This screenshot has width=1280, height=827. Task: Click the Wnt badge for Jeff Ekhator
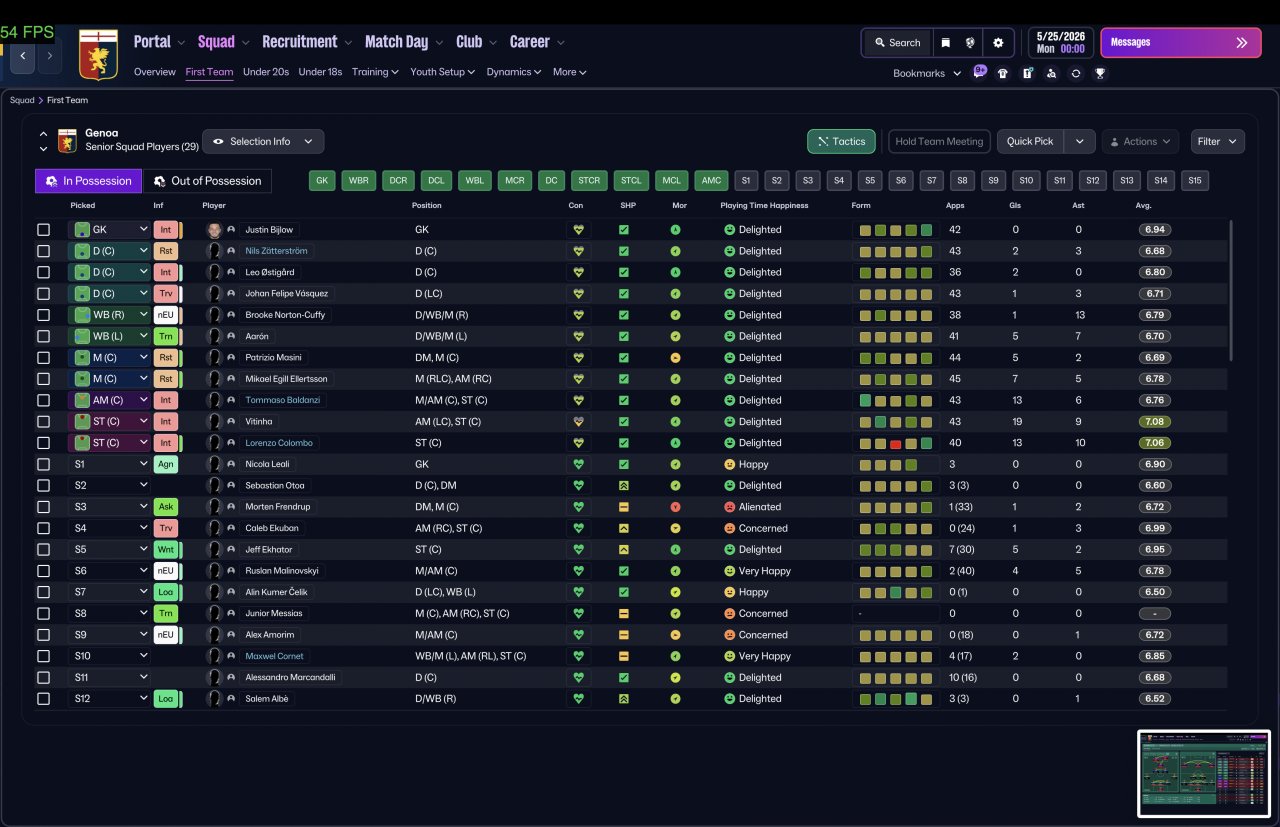point(167,550)
